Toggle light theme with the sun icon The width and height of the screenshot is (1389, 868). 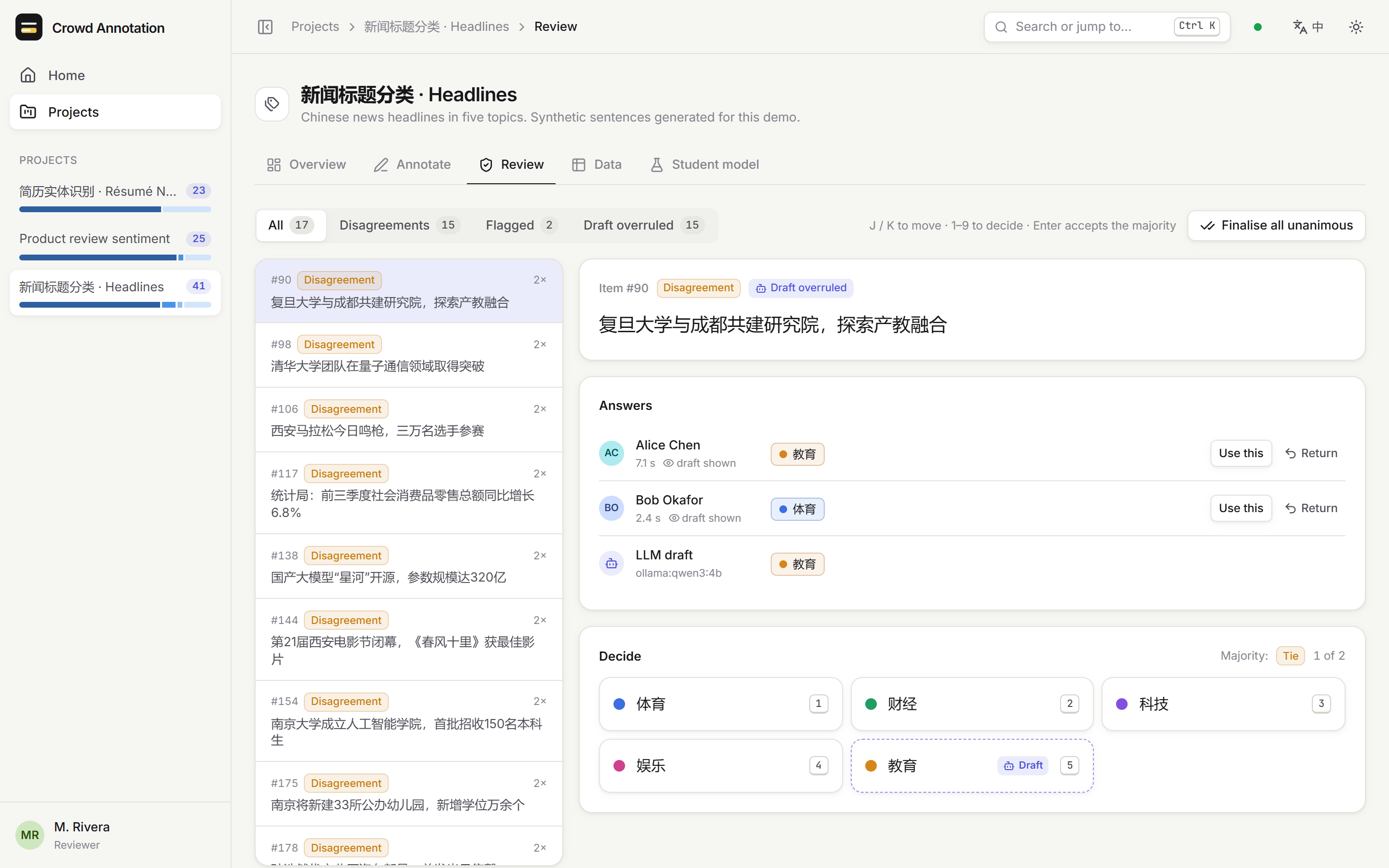point(1356,27)
